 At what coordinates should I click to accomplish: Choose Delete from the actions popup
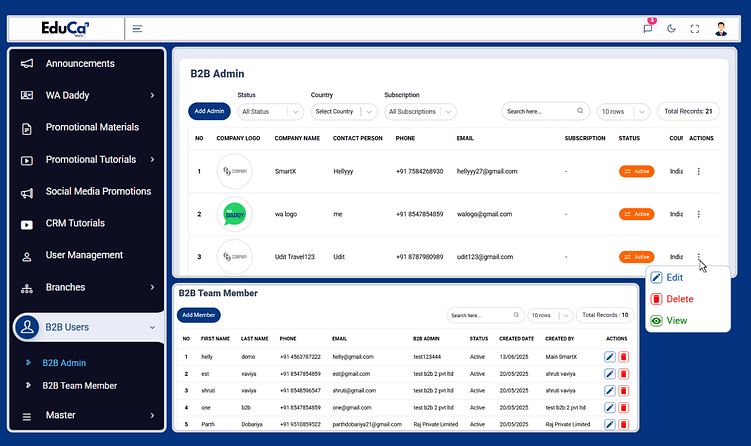click(x=678, y=299)
